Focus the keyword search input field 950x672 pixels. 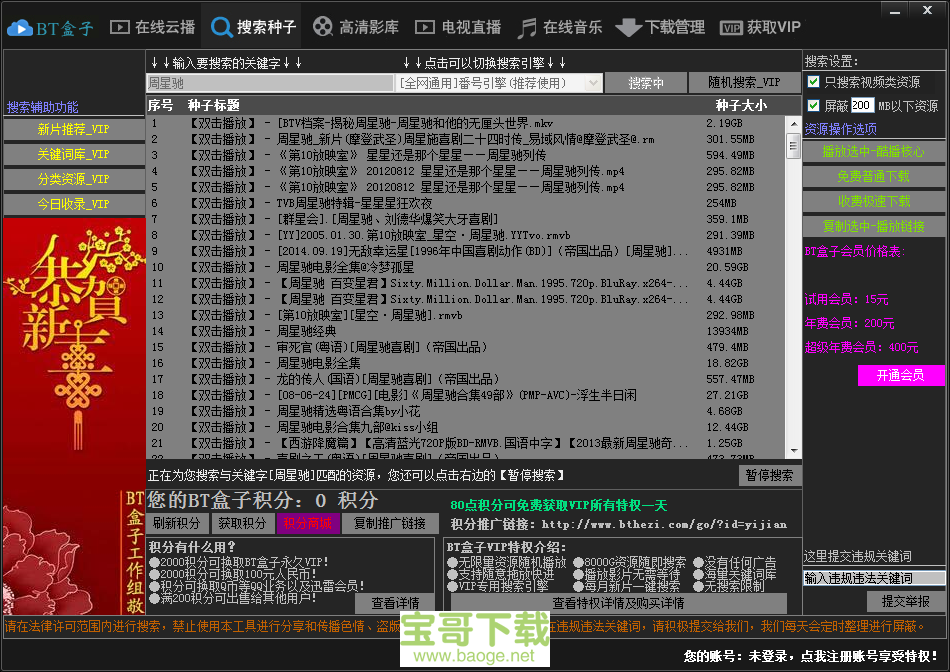click(x=270, y=83)
